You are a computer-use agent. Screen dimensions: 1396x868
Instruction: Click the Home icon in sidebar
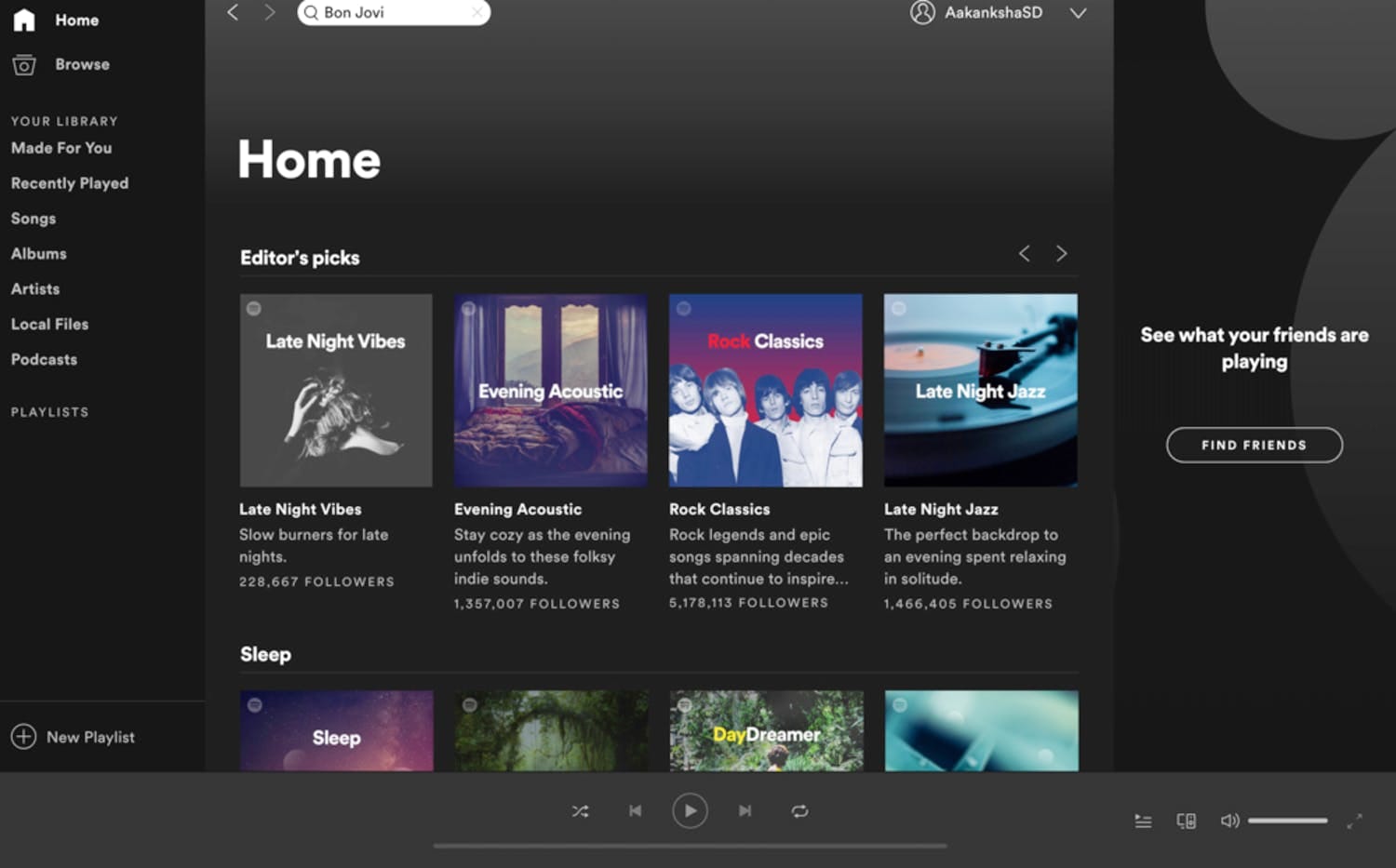pyautogui.click(x=24, y=20)
